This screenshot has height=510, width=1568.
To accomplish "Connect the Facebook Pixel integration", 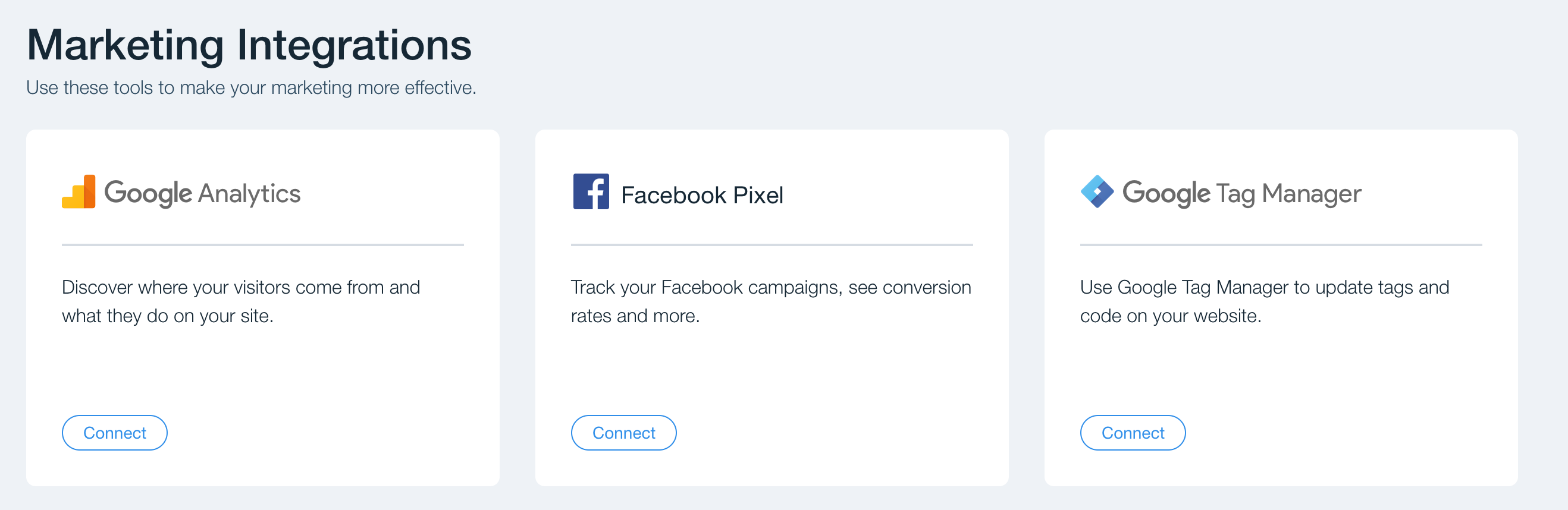I will tap(623, 433).
